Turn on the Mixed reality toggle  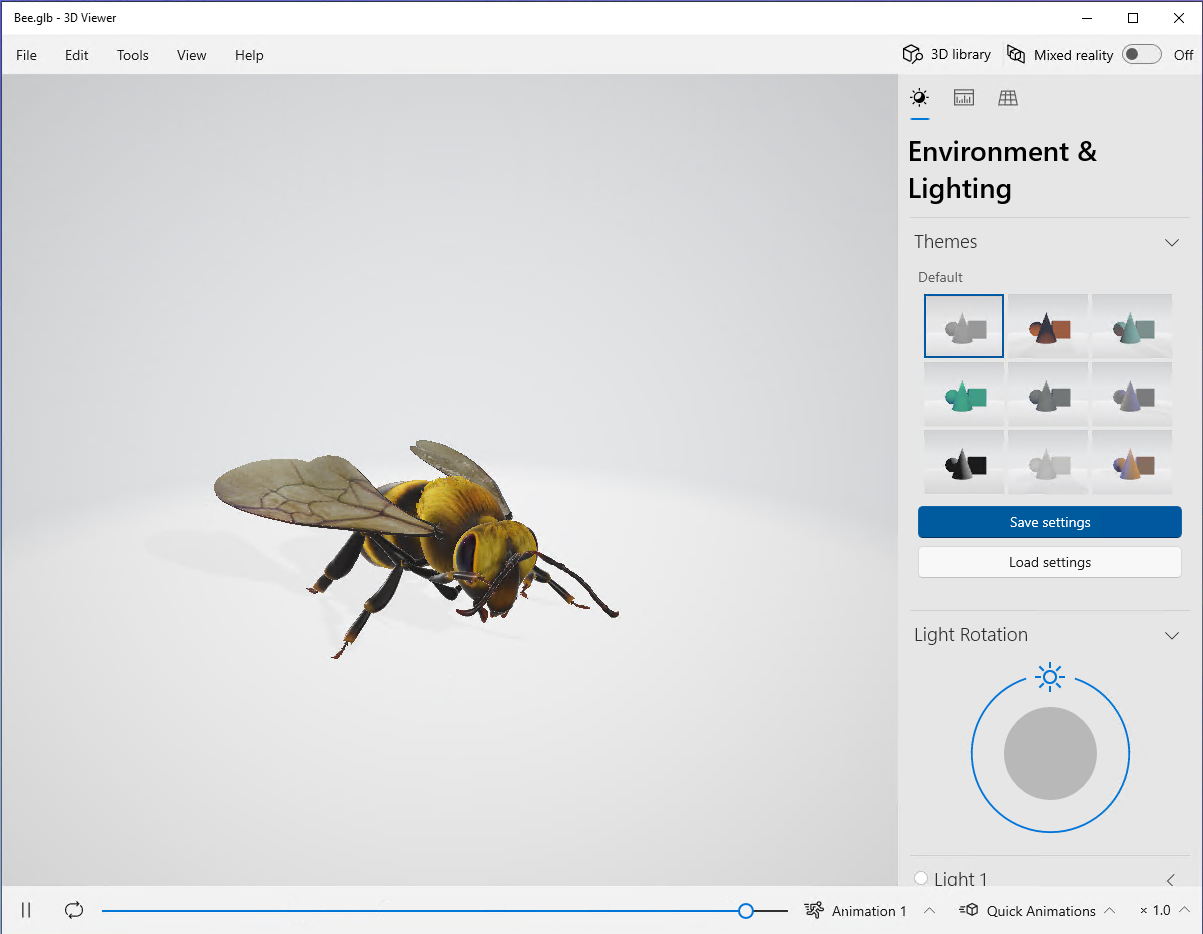1141,55
